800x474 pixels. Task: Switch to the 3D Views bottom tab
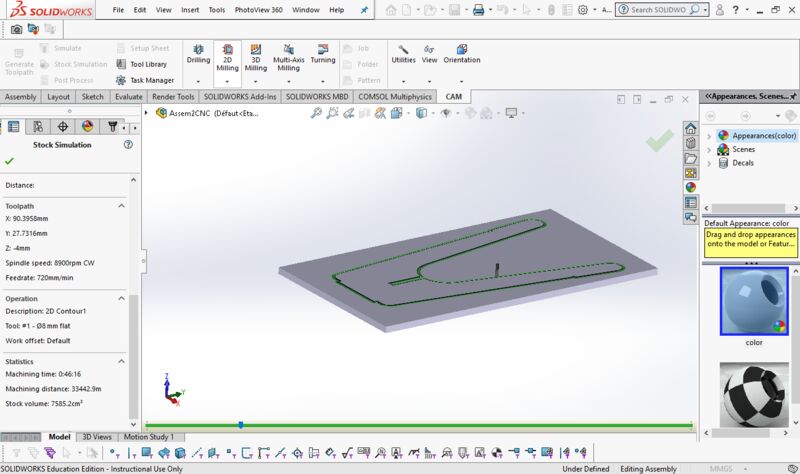coord(97,437)
